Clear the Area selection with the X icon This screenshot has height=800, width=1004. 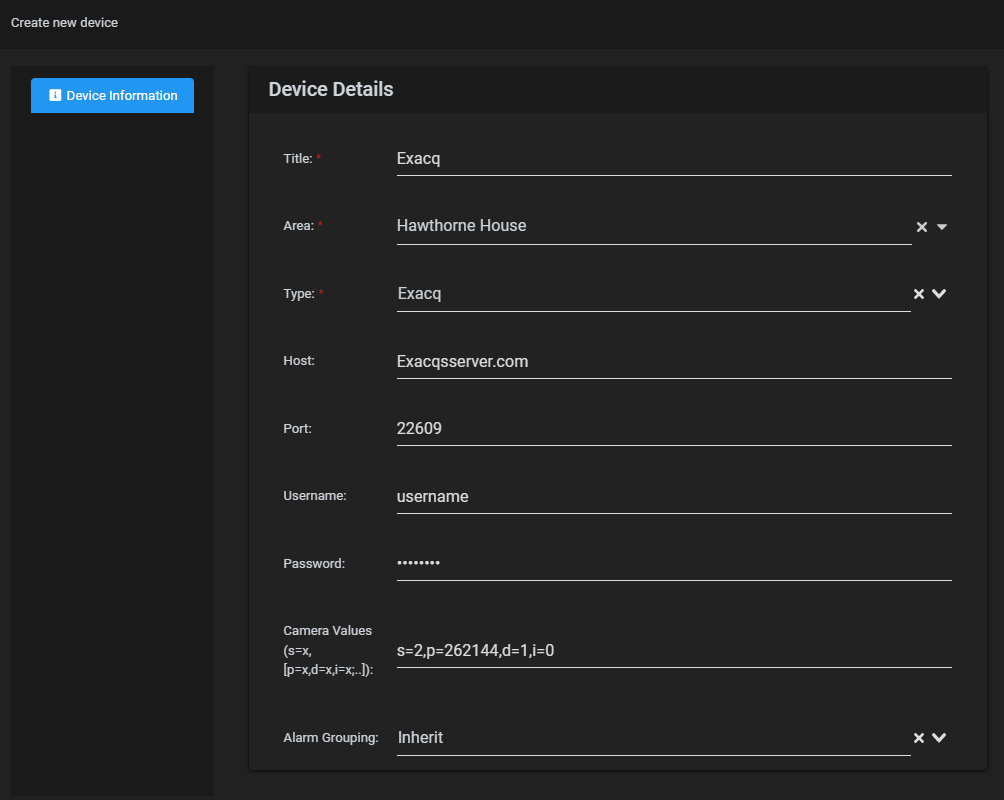coord(921,227)
